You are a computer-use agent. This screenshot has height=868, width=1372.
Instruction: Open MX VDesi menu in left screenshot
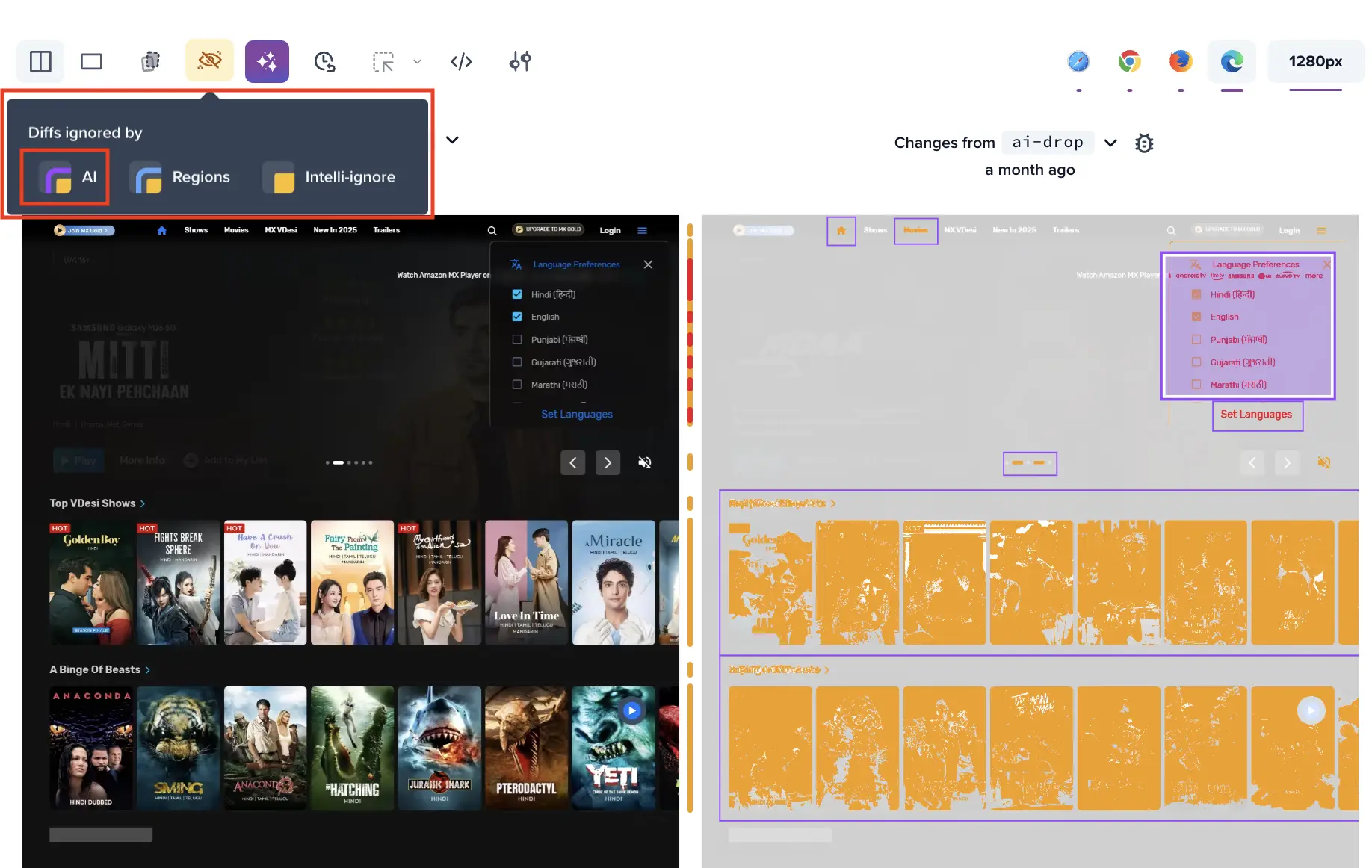pyautogui.click(x=281, y=230)
